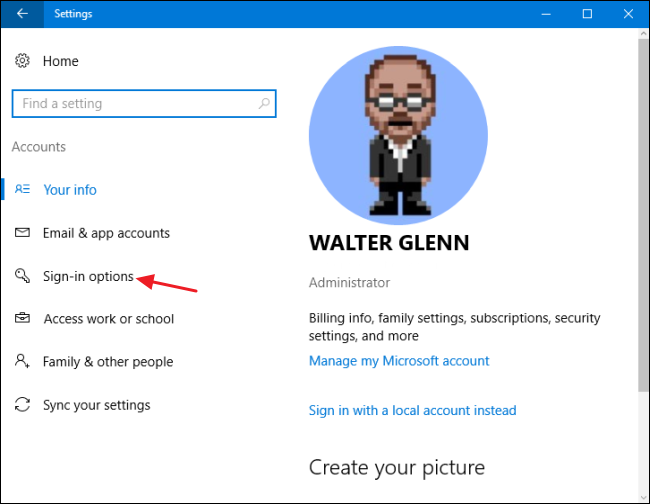Click the Family & other people icon
The width and height of the screenshot is (650, 504).
(22, 362)
